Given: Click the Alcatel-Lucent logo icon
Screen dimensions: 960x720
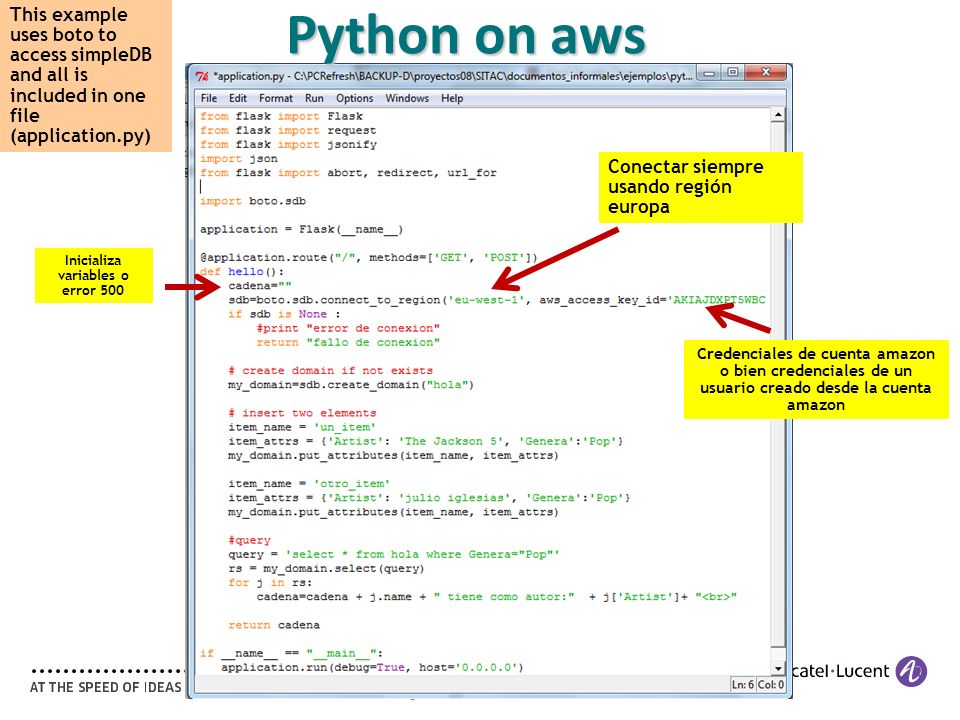Looking at the screenshot, I should click(x=911, y=671).
